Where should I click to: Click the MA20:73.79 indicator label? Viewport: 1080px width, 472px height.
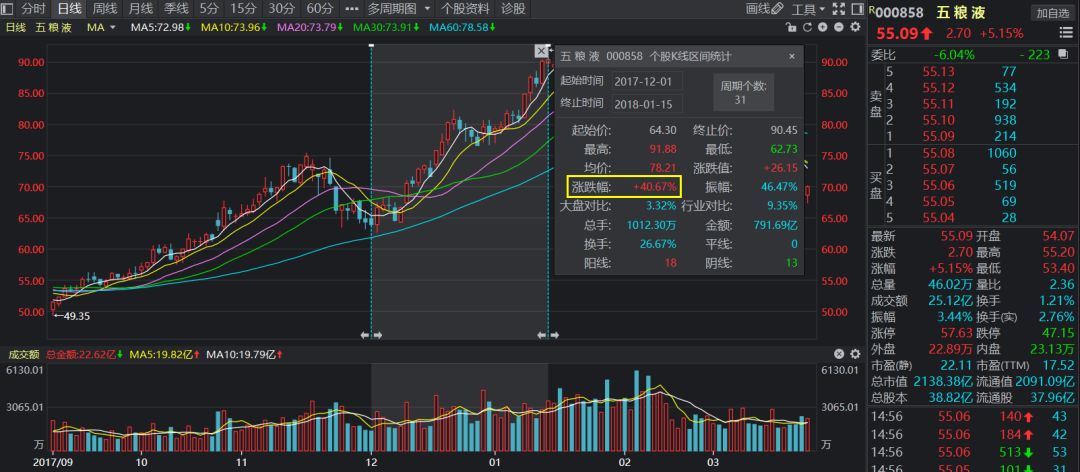311,27
